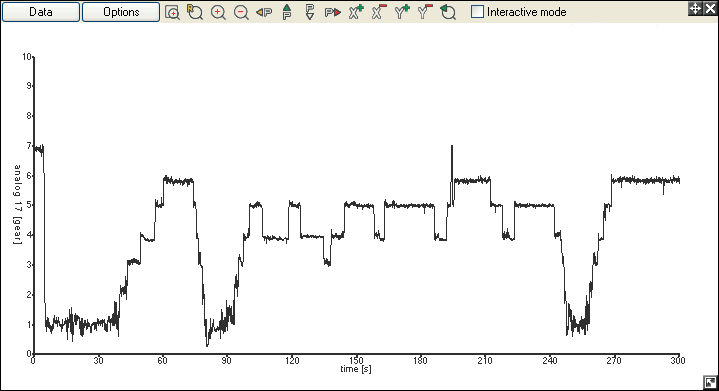Screen dimensions: 719x391
Task: Expand the Y axis with Y plus
Action: point(402,12)
